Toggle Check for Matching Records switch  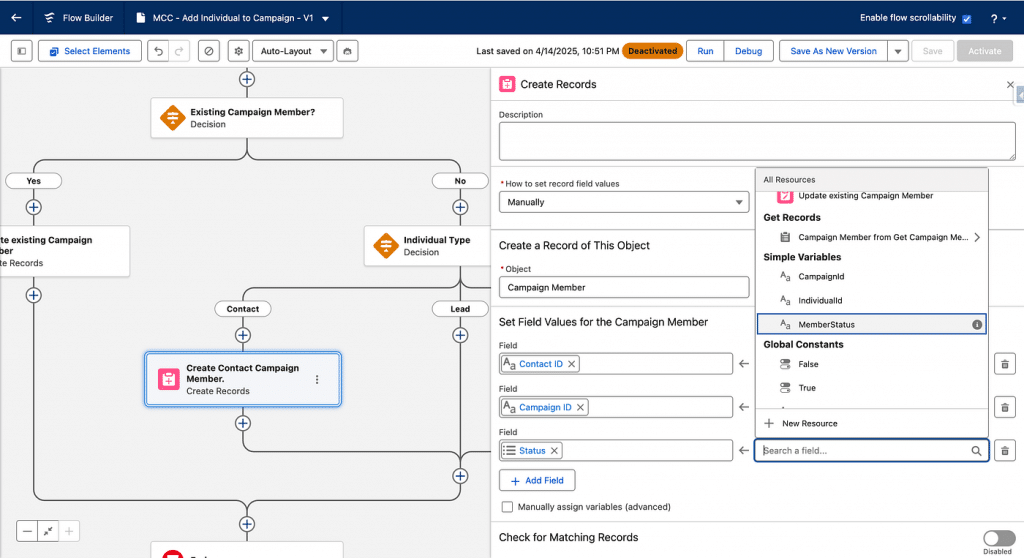pyautogui.click(x=998, y=538)
